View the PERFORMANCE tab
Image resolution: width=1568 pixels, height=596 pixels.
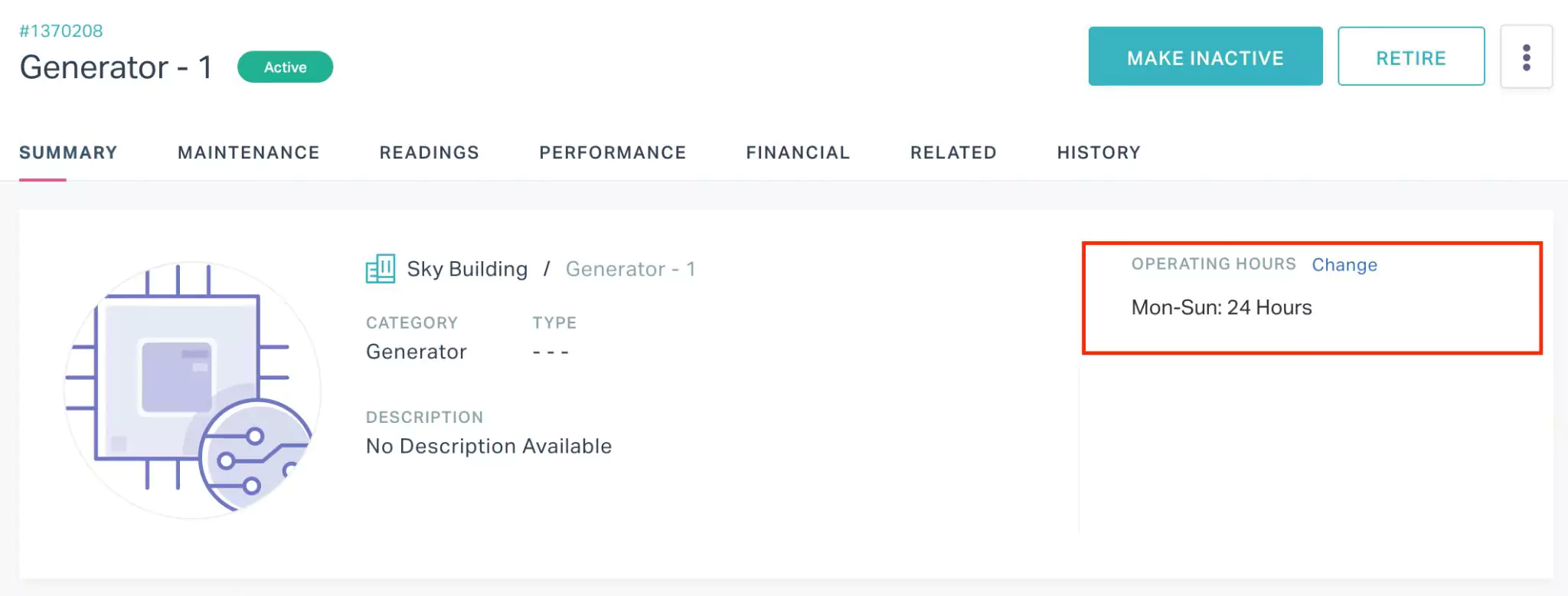(x=612, y=152)
